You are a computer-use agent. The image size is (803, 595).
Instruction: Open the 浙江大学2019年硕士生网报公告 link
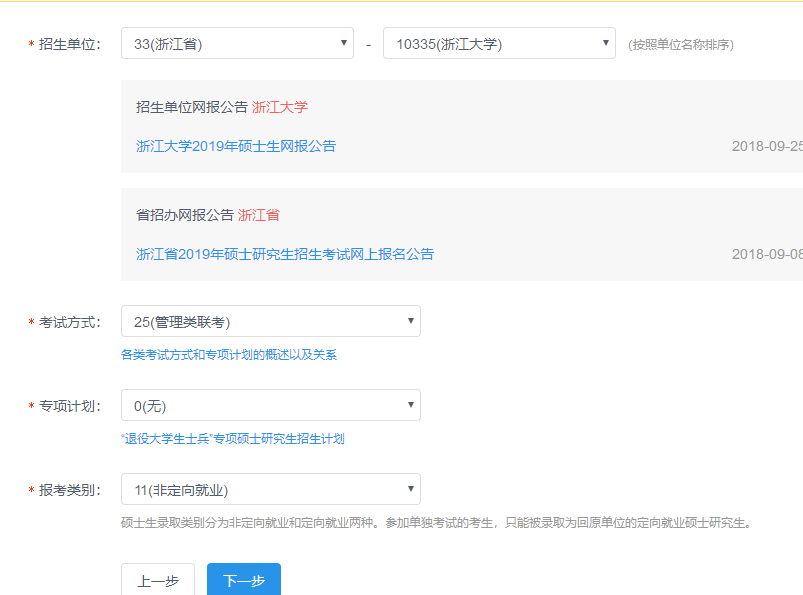click(x=236, y=146)
